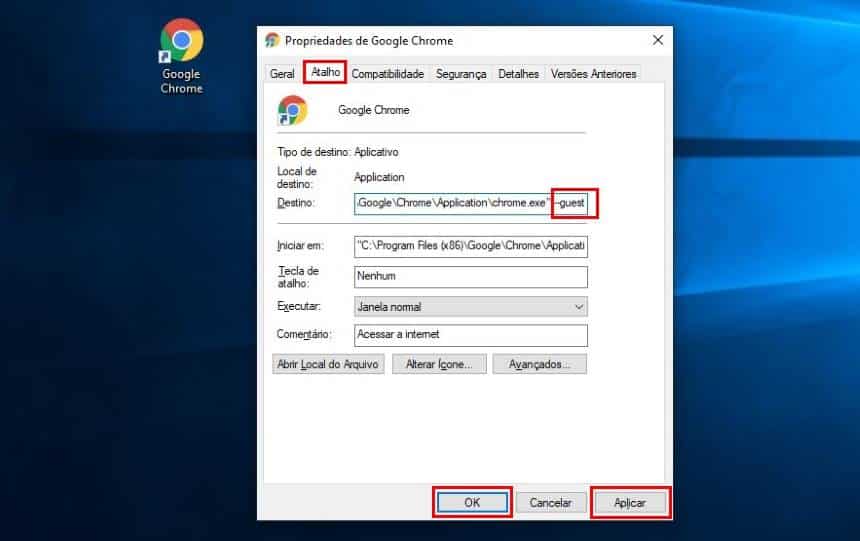860x541 pixels.
Task: Click the Comentário input field
Action: 471,335
